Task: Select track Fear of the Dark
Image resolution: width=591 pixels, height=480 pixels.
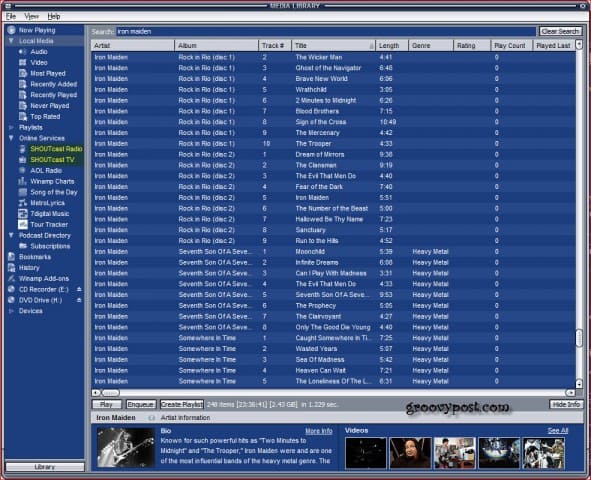Action: [x=333, y=187]
